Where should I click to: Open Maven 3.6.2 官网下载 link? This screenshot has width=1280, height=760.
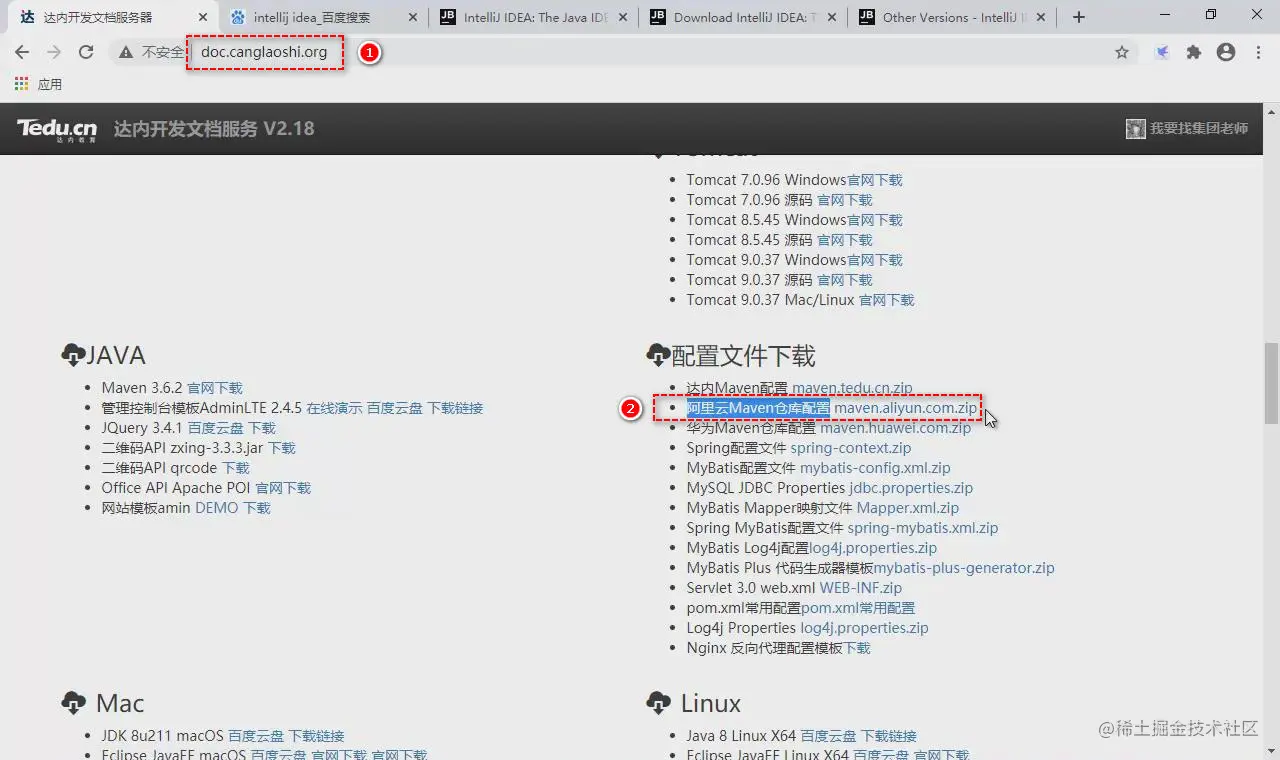click(214, 388)
